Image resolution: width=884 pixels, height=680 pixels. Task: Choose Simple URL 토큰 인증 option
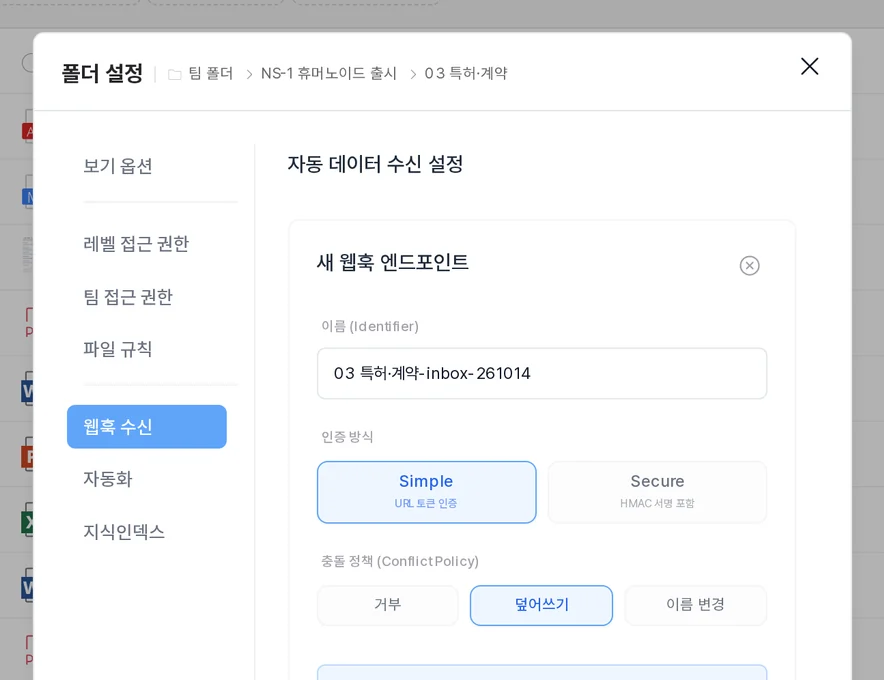point(426,492)
